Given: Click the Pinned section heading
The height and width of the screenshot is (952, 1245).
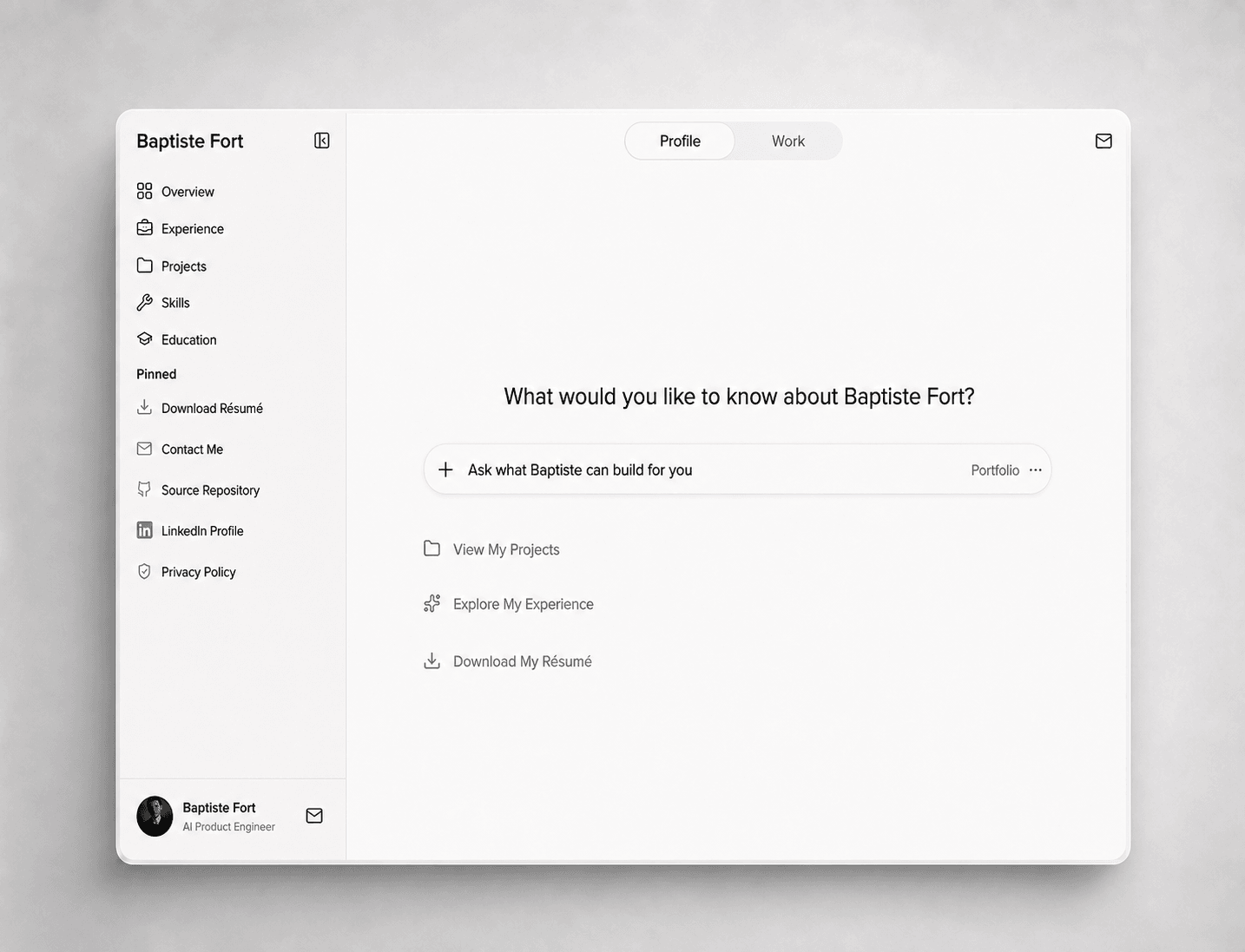Looking at the screenshot, I should (x=156, y=374).
